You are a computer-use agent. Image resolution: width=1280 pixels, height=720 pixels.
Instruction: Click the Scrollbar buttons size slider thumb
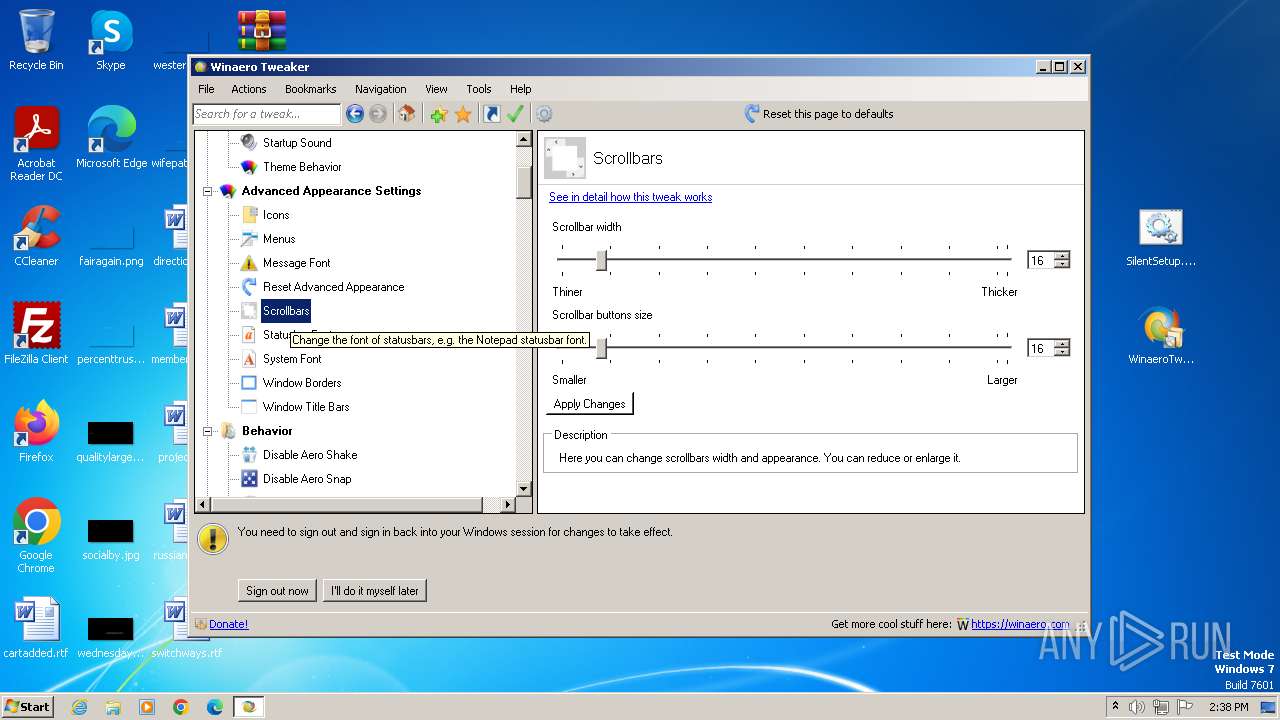coord(601,348)
